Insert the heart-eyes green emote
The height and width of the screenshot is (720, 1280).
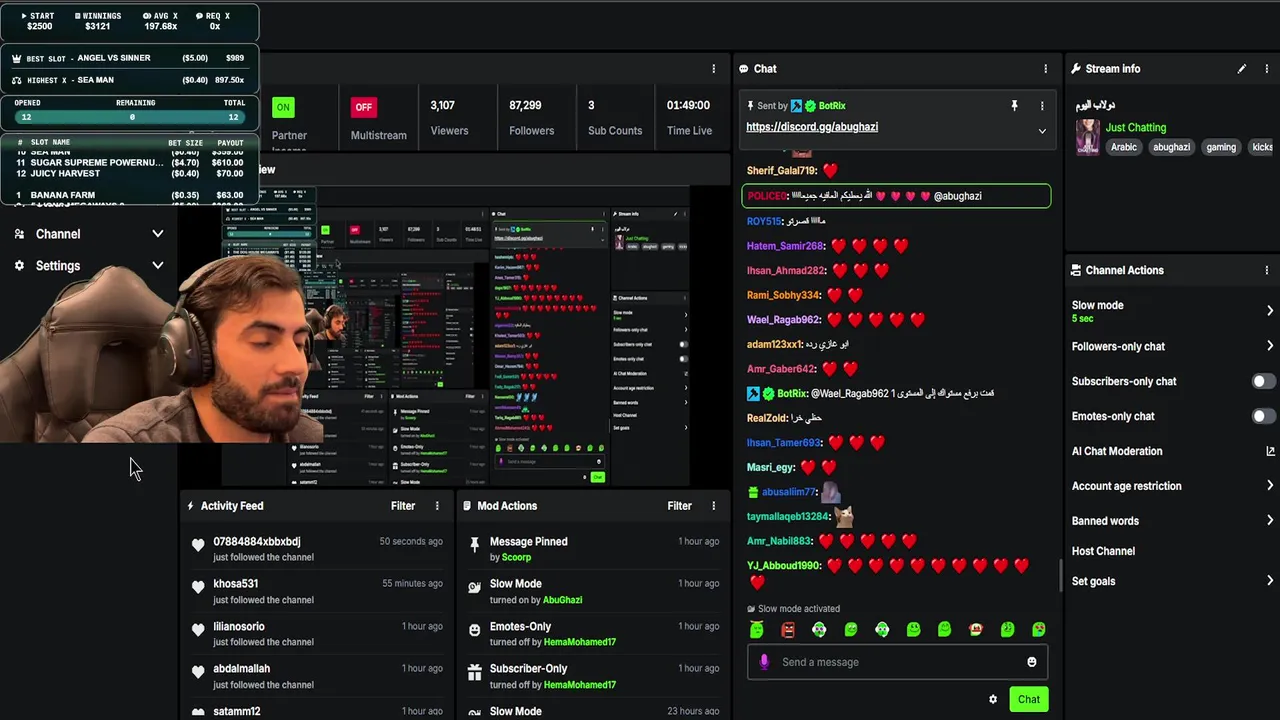[1039, 629]
